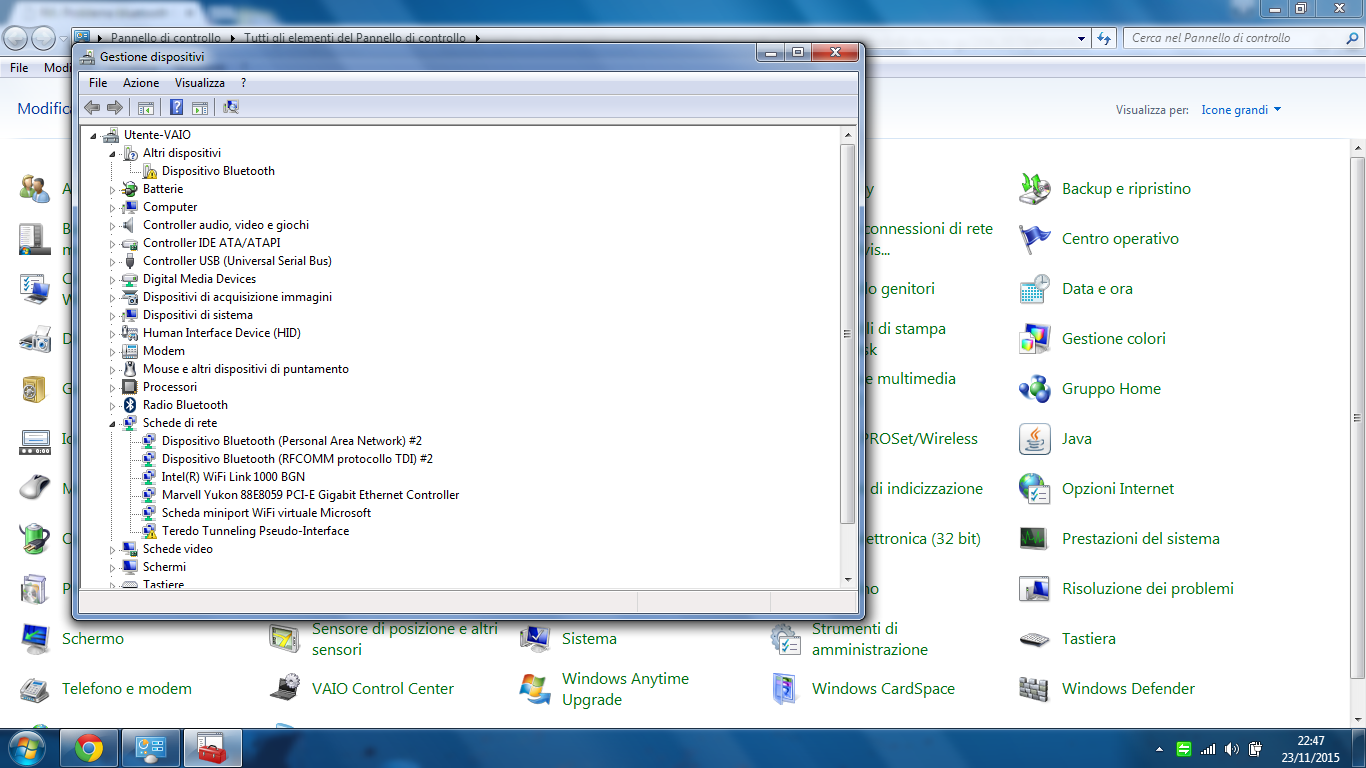Open Centro operativo flag icon
Screen dimensions: 1366x768
pos(1034,238)
